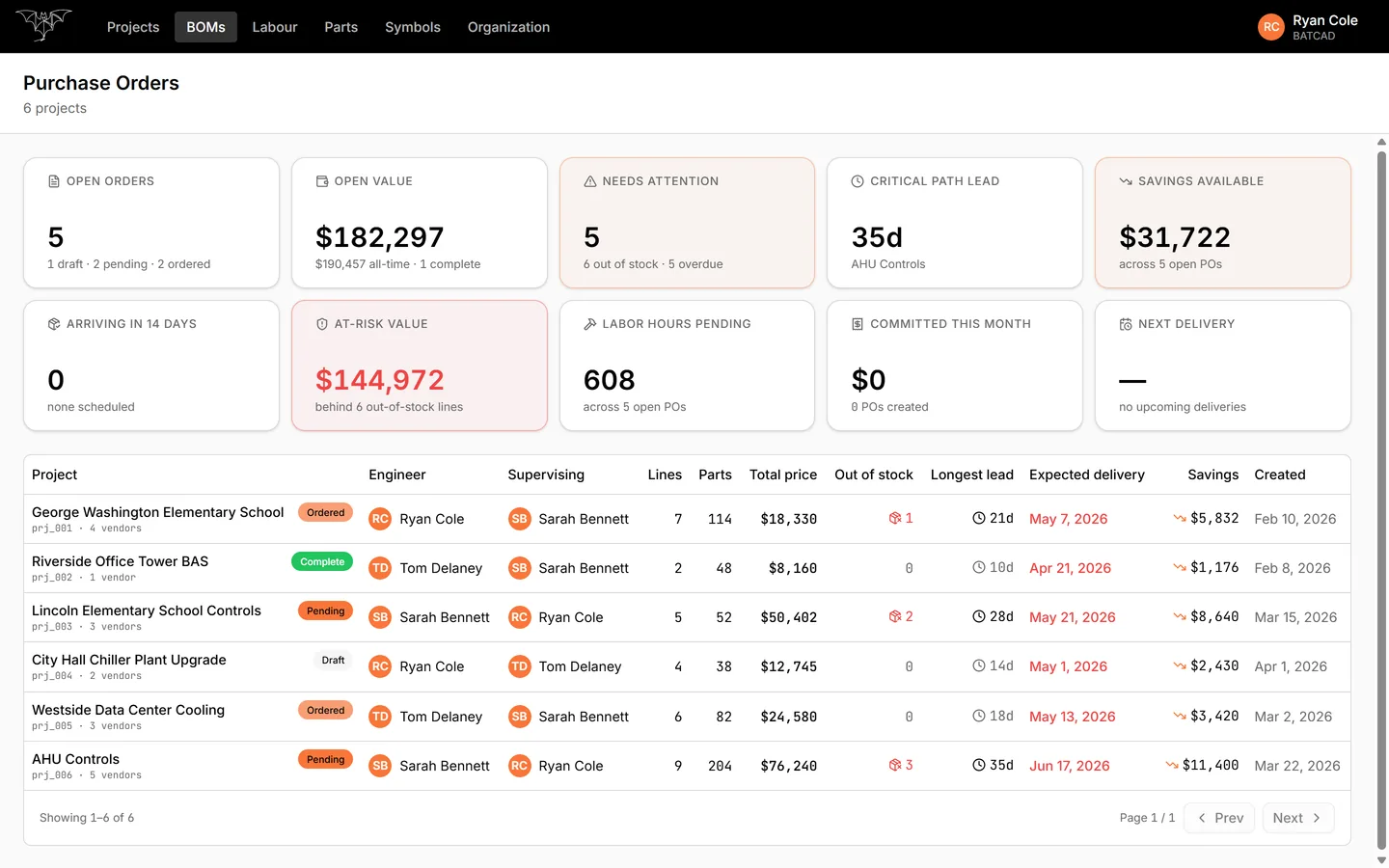Click out-of-stock box icon in George Washington row

tap(895, 519)
